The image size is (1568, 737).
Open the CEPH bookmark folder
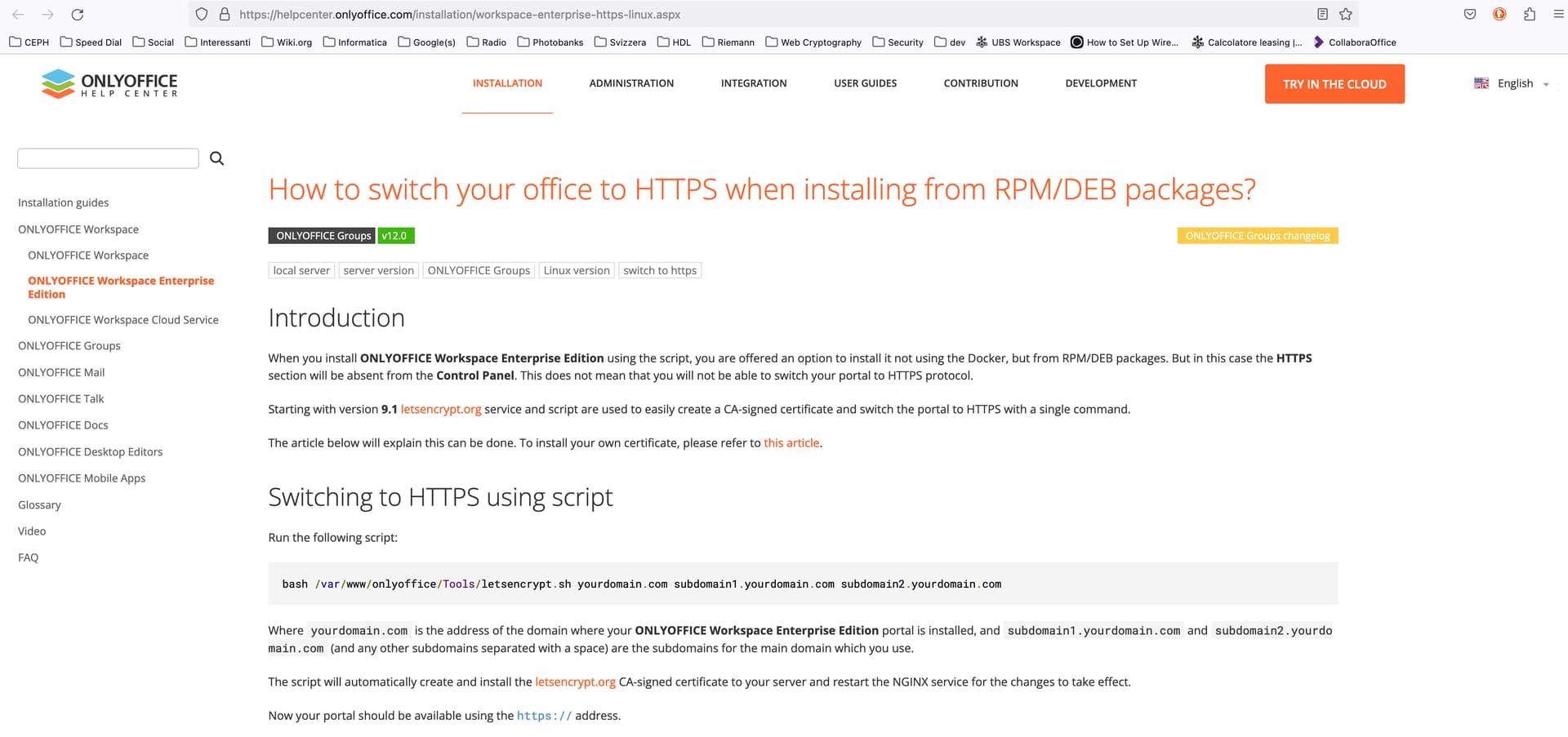(29, 42)
